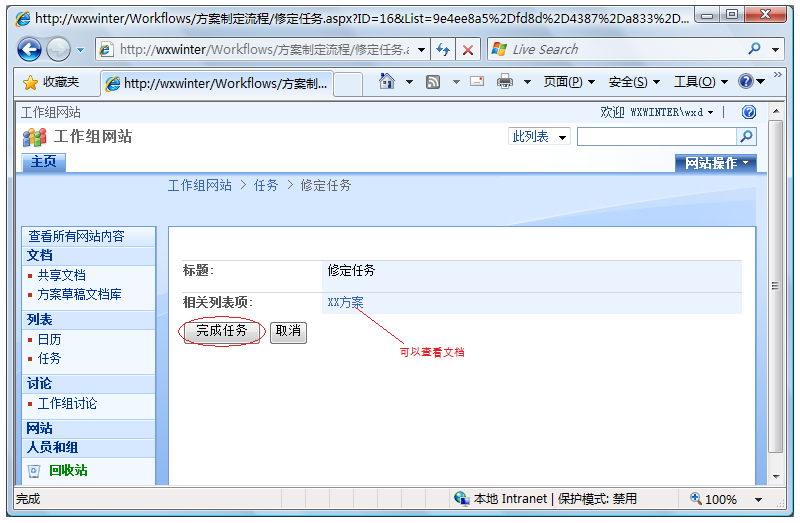The image size is (800, 523).
Task: Print the page with the printer icon
Action: [505, 82]
